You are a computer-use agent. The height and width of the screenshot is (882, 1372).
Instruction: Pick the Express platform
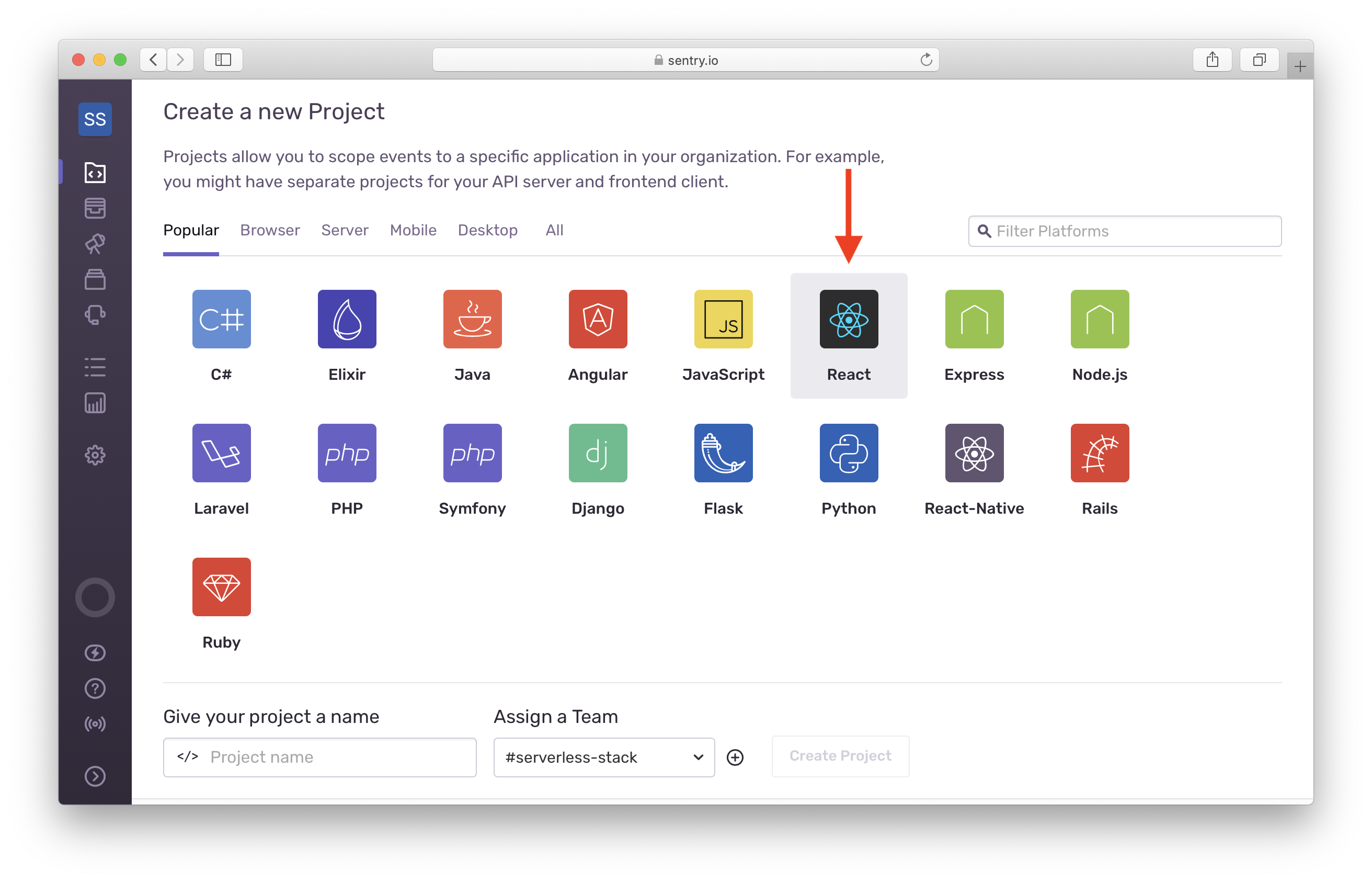(974, 319)
